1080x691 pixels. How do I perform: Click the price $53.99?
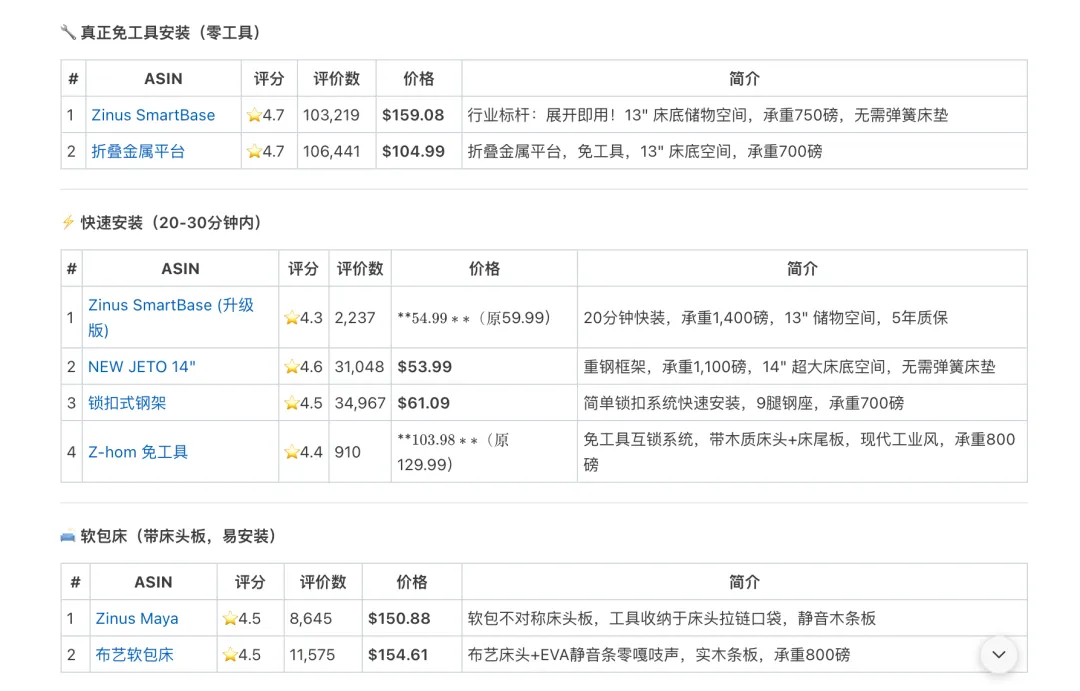[x=425, y=367]
